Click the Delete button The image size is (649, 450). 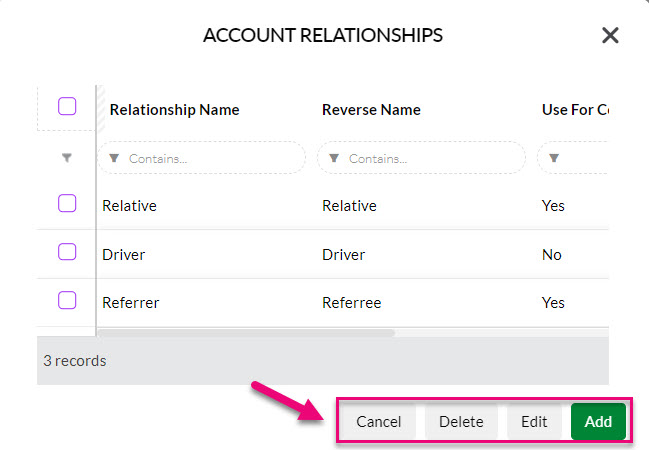(x=461, y=421)
